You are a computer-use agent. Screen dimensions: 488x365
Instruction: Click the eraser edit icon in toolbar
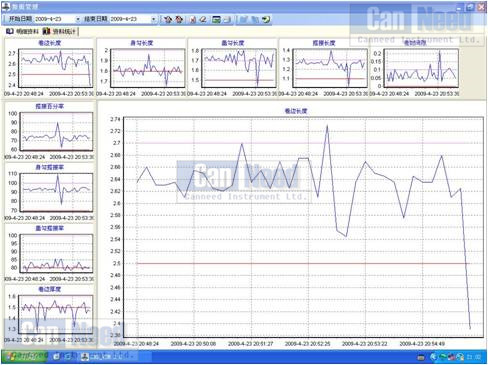(x=203, y=19)
